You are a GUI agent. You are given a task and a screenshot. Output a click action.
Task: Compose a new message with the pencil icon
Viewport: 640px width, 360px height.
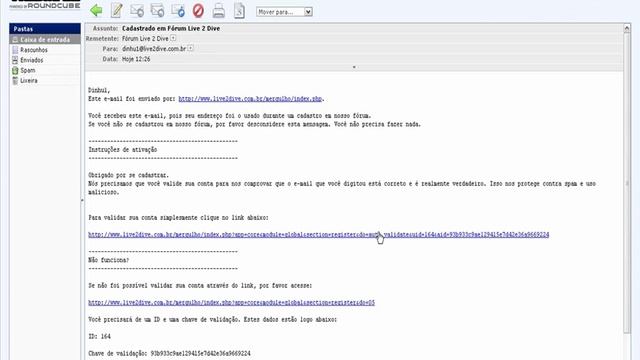tap(117, 11)
